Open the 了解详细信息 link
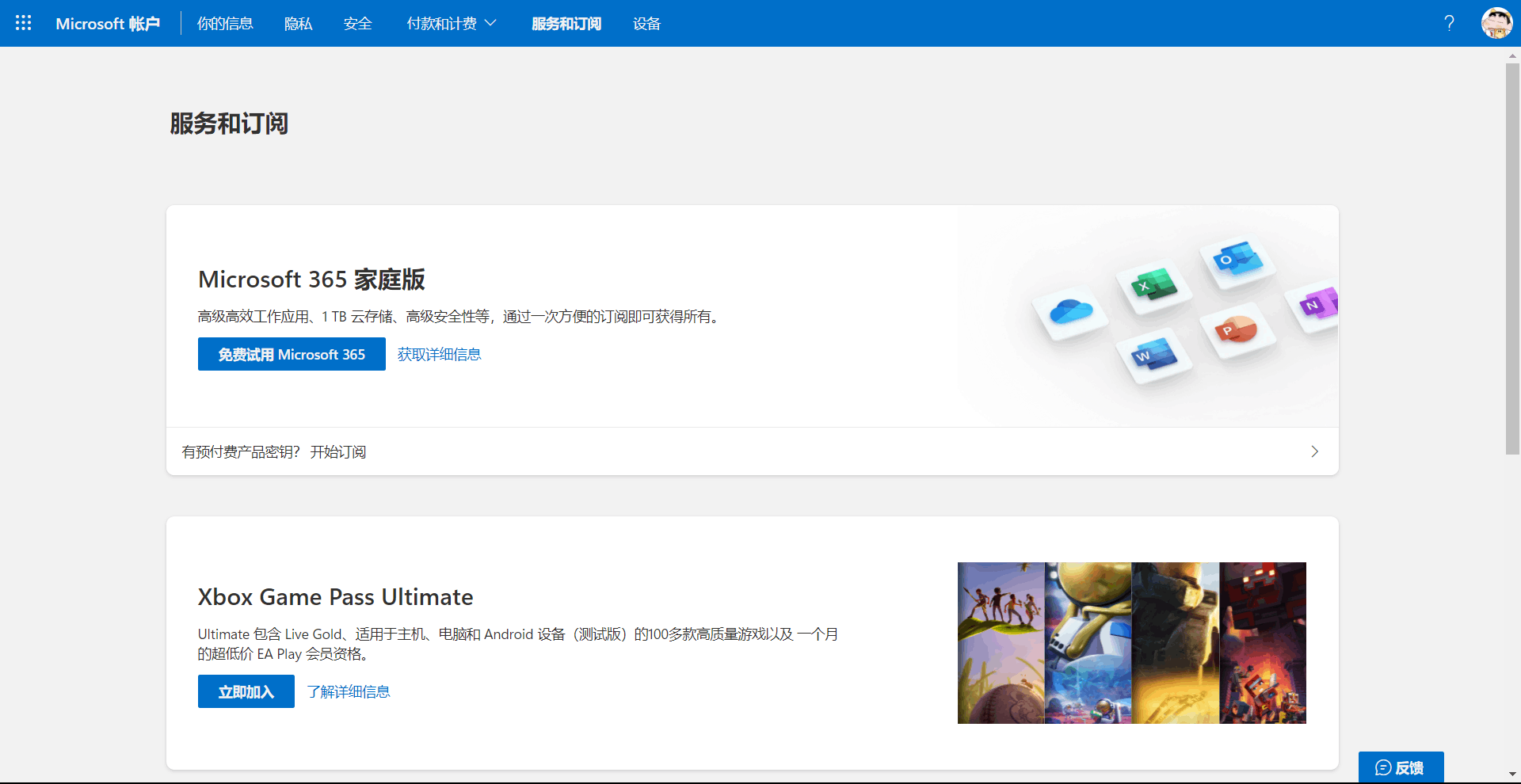The width and height of the screenshot is (1521, 784). (x=349, y=692)
